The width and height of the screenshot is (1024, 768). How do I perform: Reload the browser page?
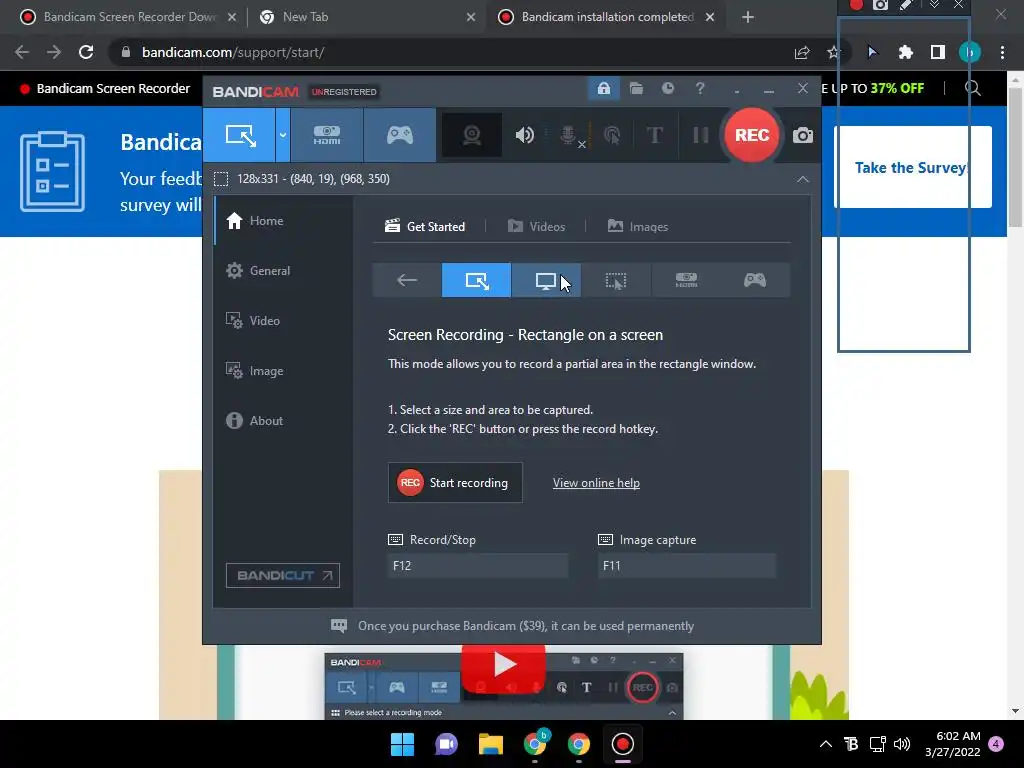(86, 52)
